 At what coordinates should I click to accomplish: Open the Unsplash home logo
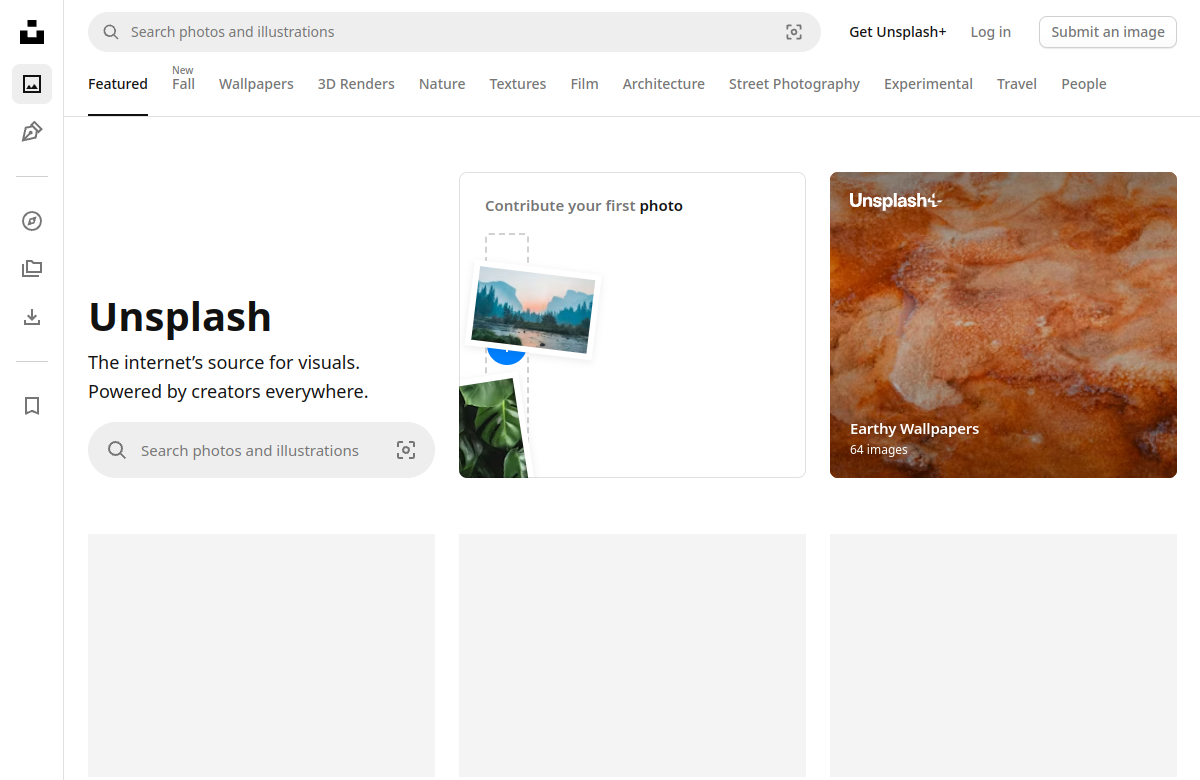[x=32, y=32]
